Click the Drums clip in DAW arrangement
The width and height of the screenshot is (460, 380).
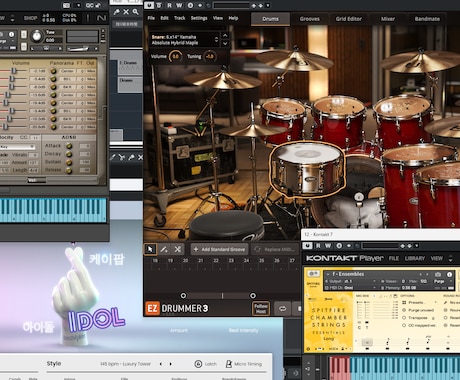click(x=130, y=85)
